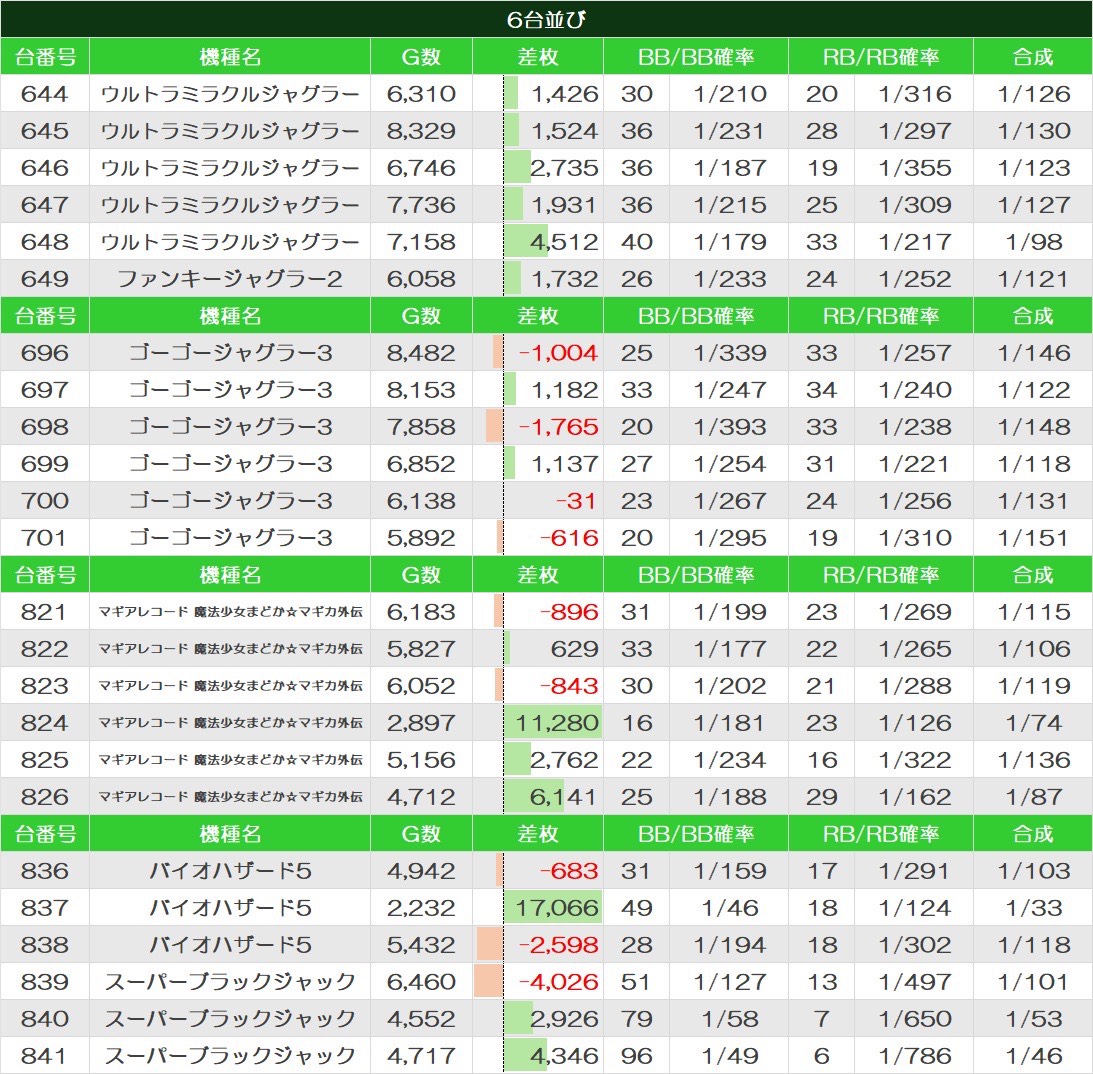The height and width of the screenshot is (1074, 1093).
Task: Select machine number 821 cell
Action: [x=45, y=611]
